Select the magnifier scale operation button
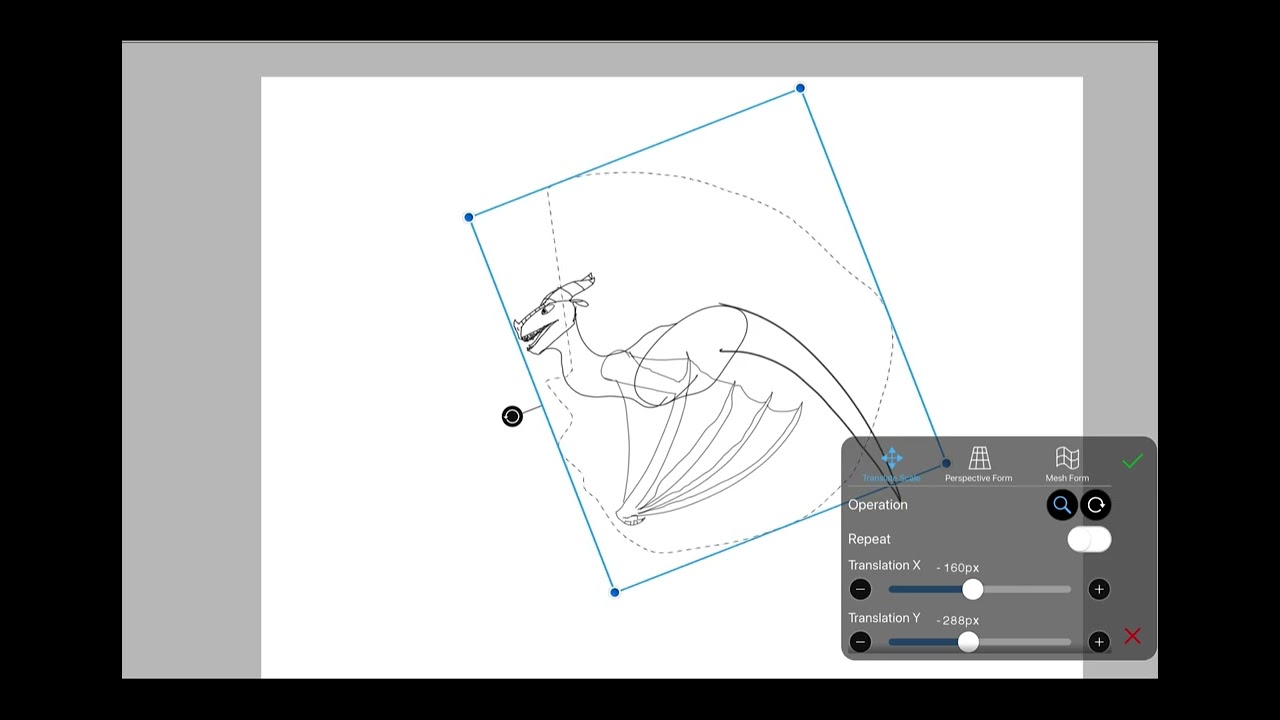1280x720 pixels. [x=1062, y=505]
